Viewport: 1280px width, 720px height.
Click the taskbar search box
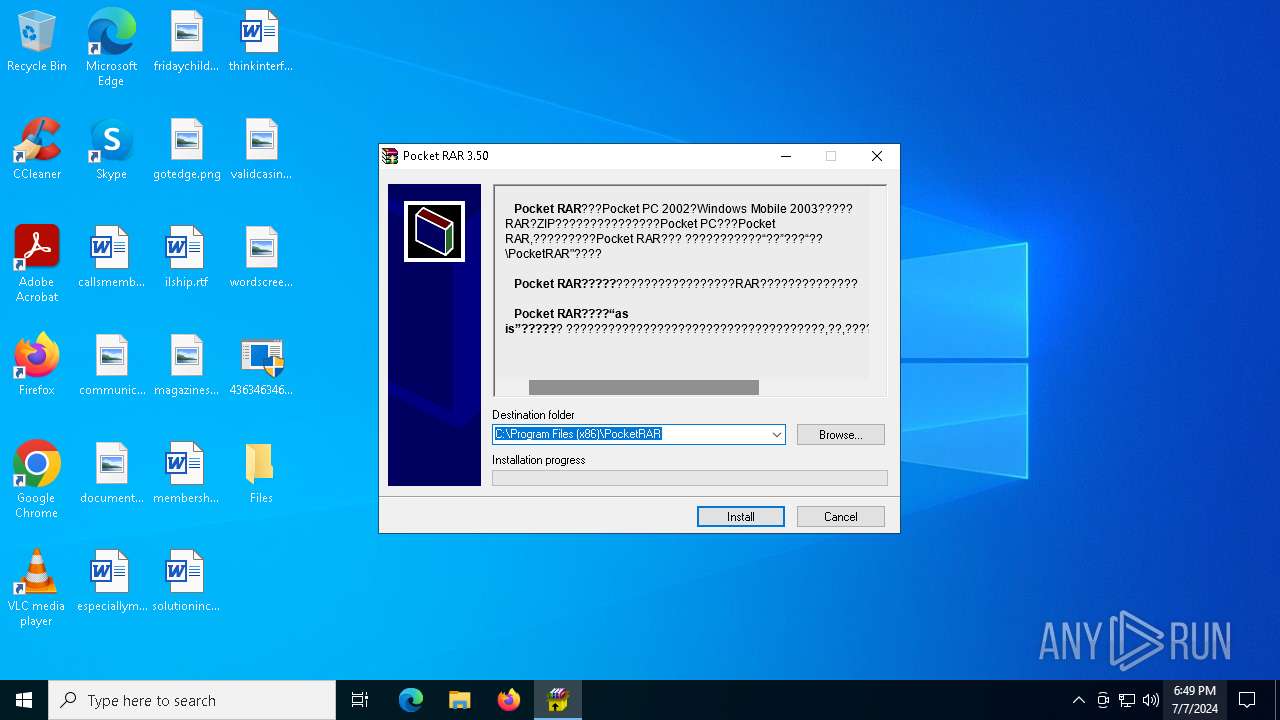tap(192, 700)
